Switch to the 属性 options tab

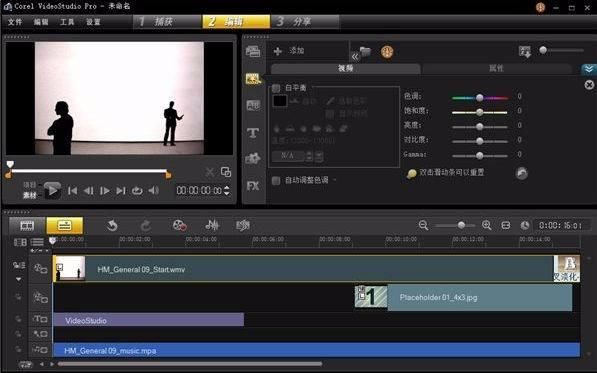[x=496, y=68]
